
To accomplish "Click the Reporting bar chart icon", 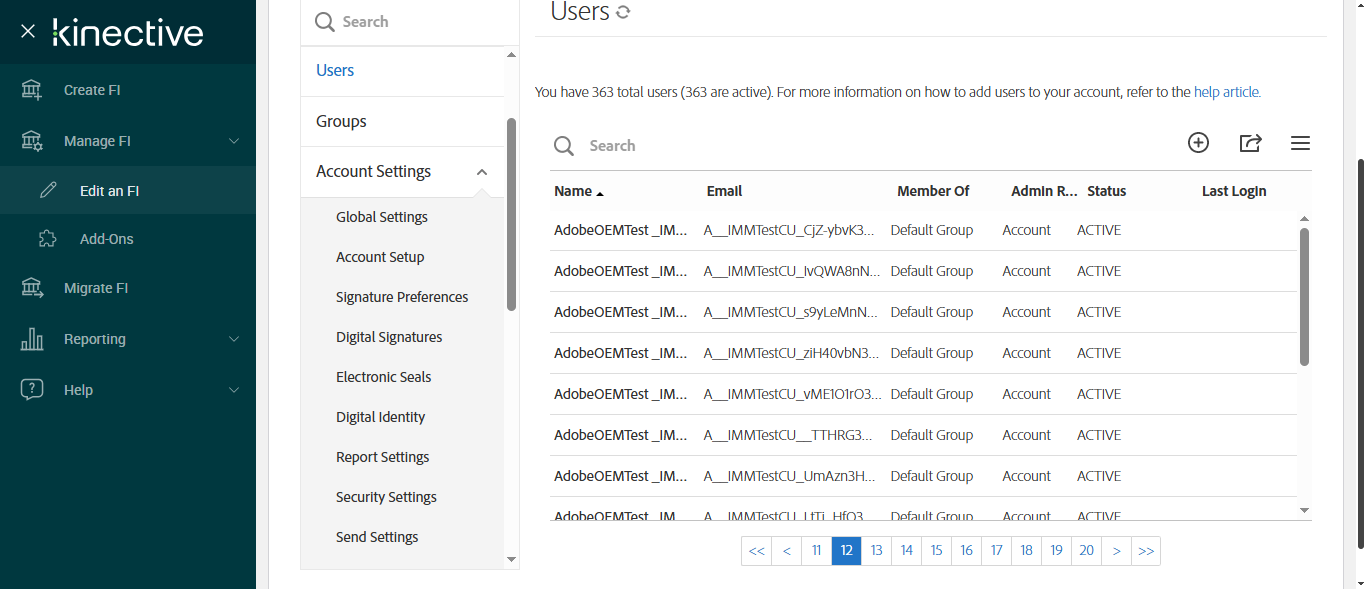I will pyautogui.click(x=32, y=339).
